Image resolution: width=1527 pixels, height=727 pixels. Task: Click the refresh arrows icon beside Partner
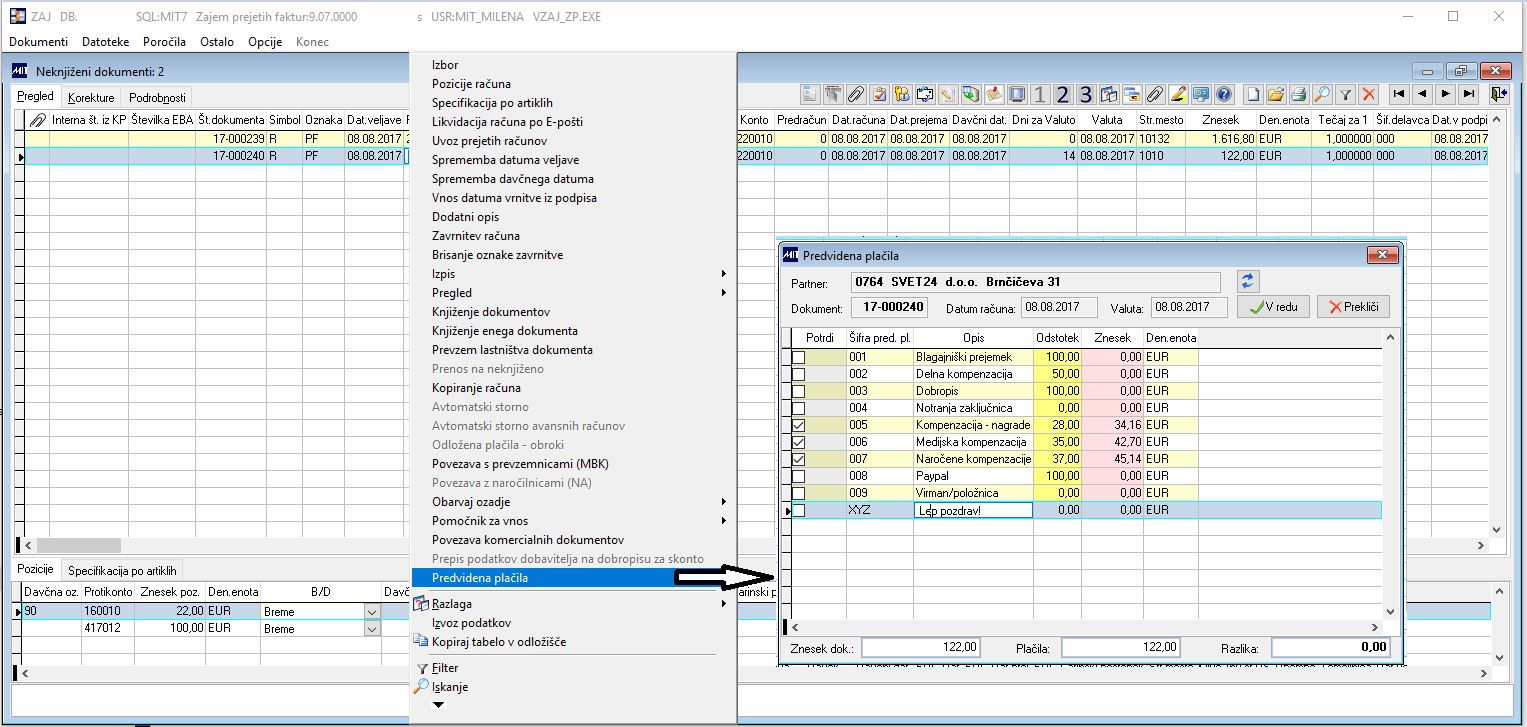coord(1247,281)
